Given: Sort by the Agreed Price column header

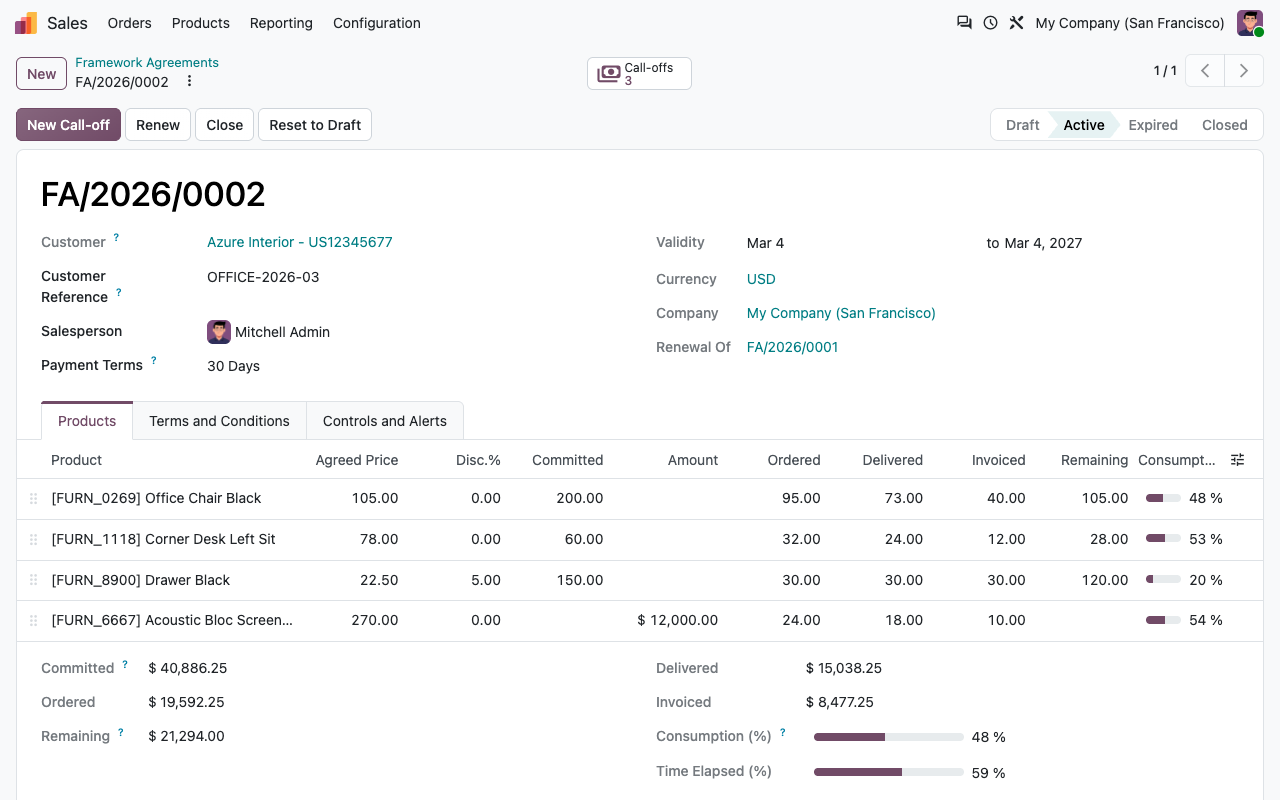Looking at the screenshot, I should (357, 460).
